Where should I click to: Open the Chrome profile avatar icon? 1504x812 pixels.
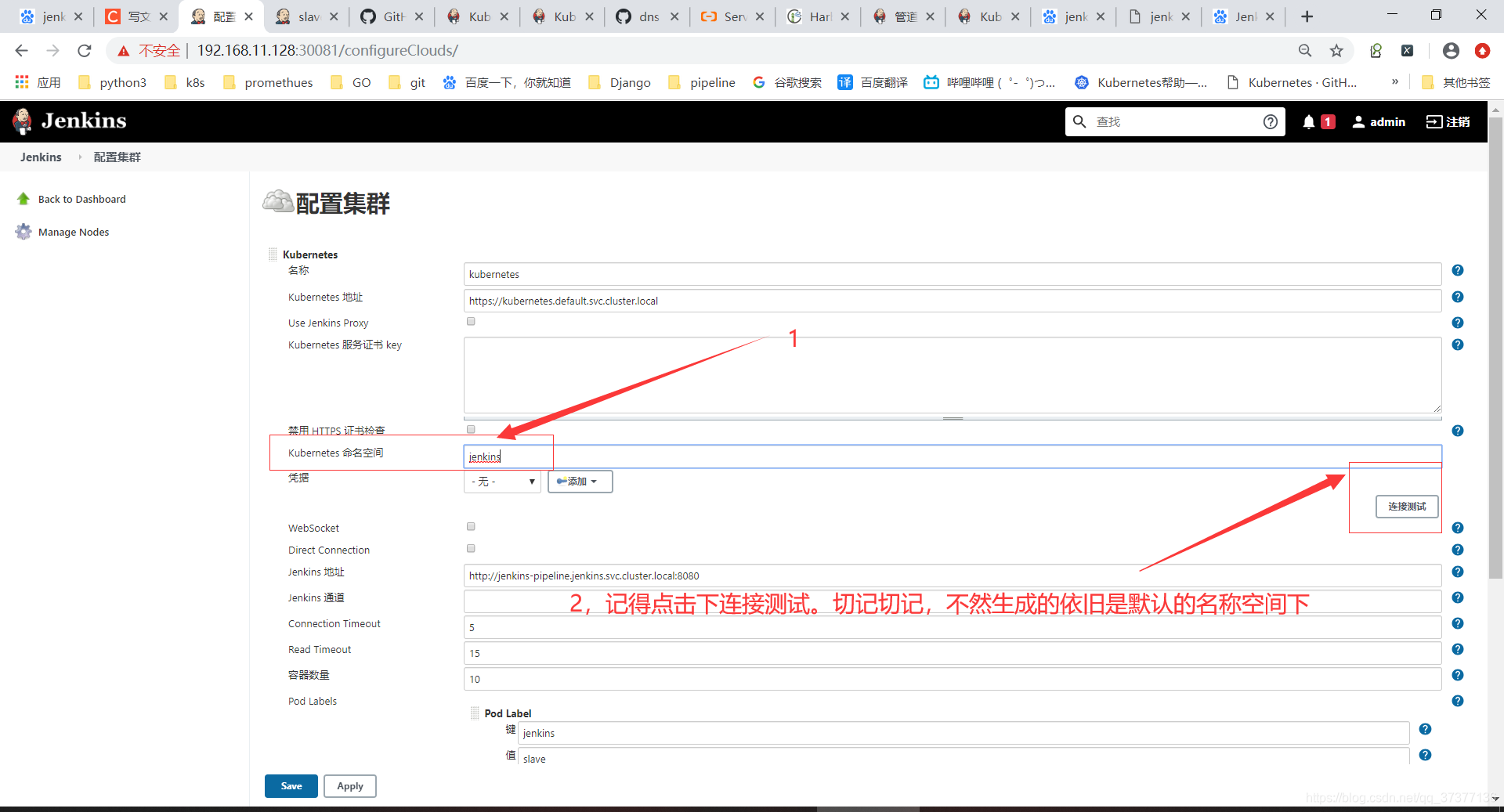(1451, 51)
